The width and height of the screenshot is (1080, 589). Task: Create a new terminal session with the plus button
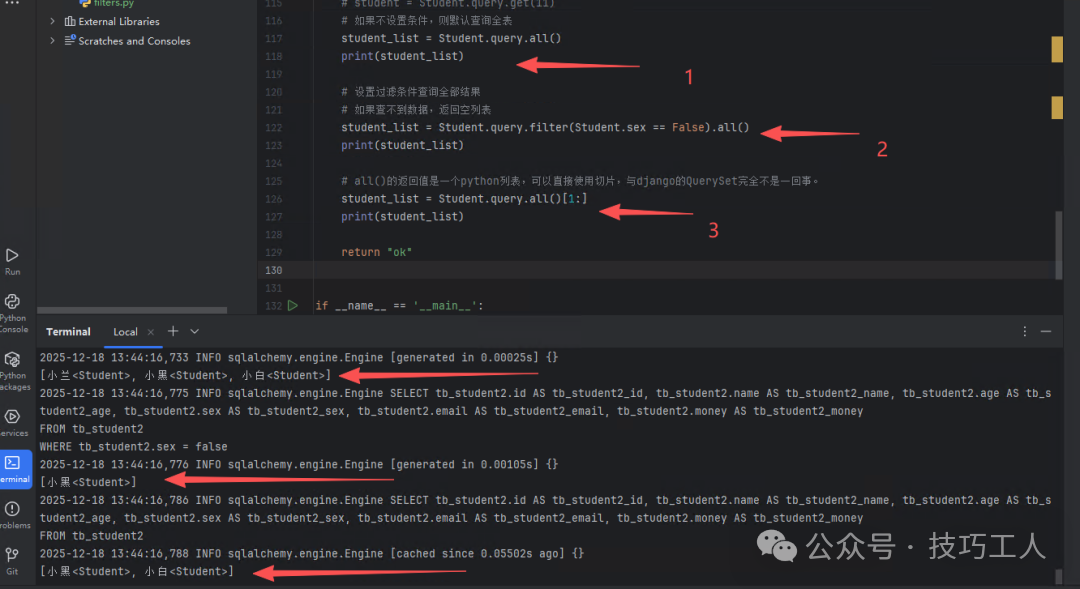(172, 331)
